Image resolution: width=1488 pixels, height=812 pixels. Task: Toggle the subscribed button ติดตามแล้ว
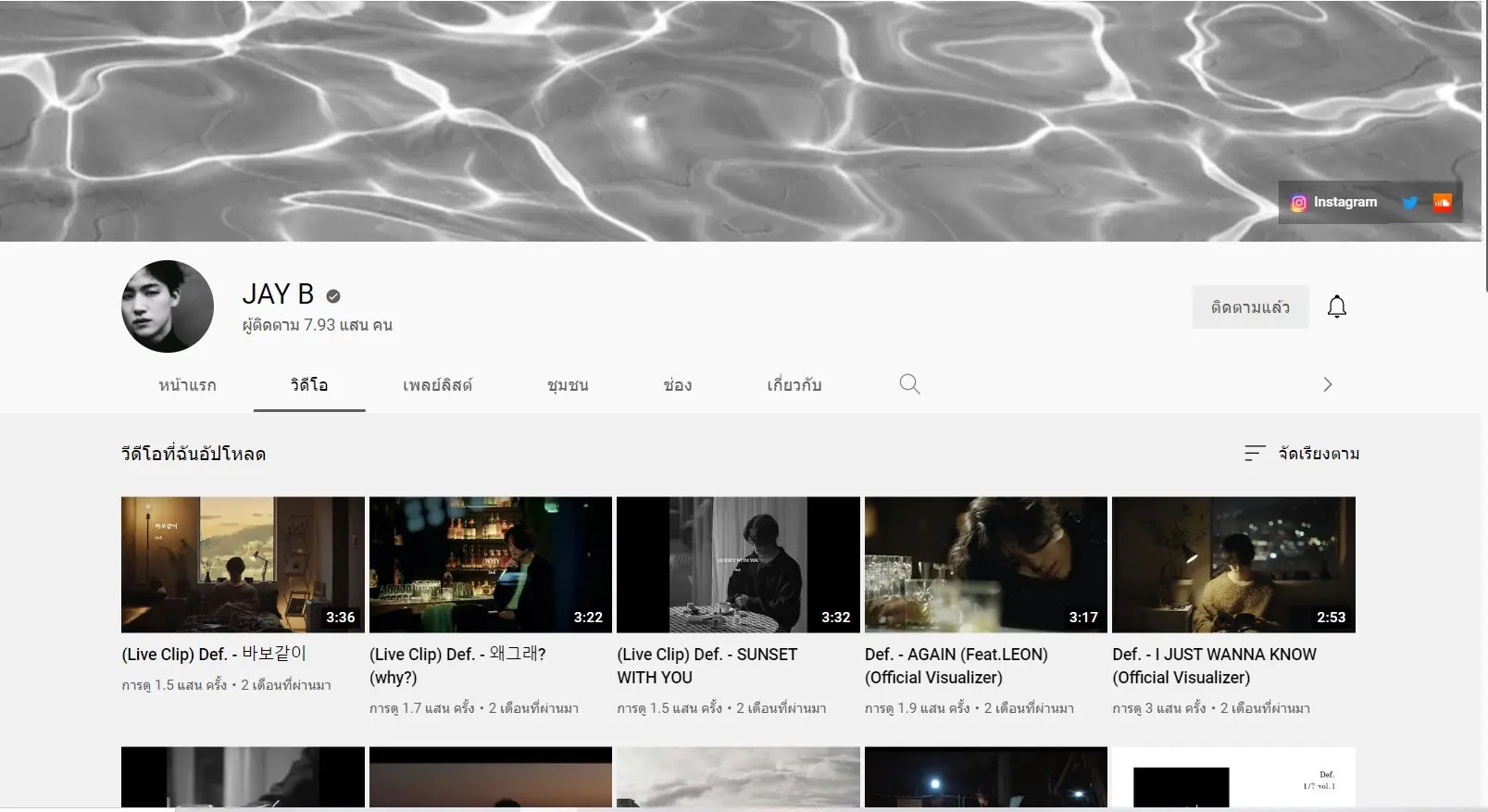1249,307
